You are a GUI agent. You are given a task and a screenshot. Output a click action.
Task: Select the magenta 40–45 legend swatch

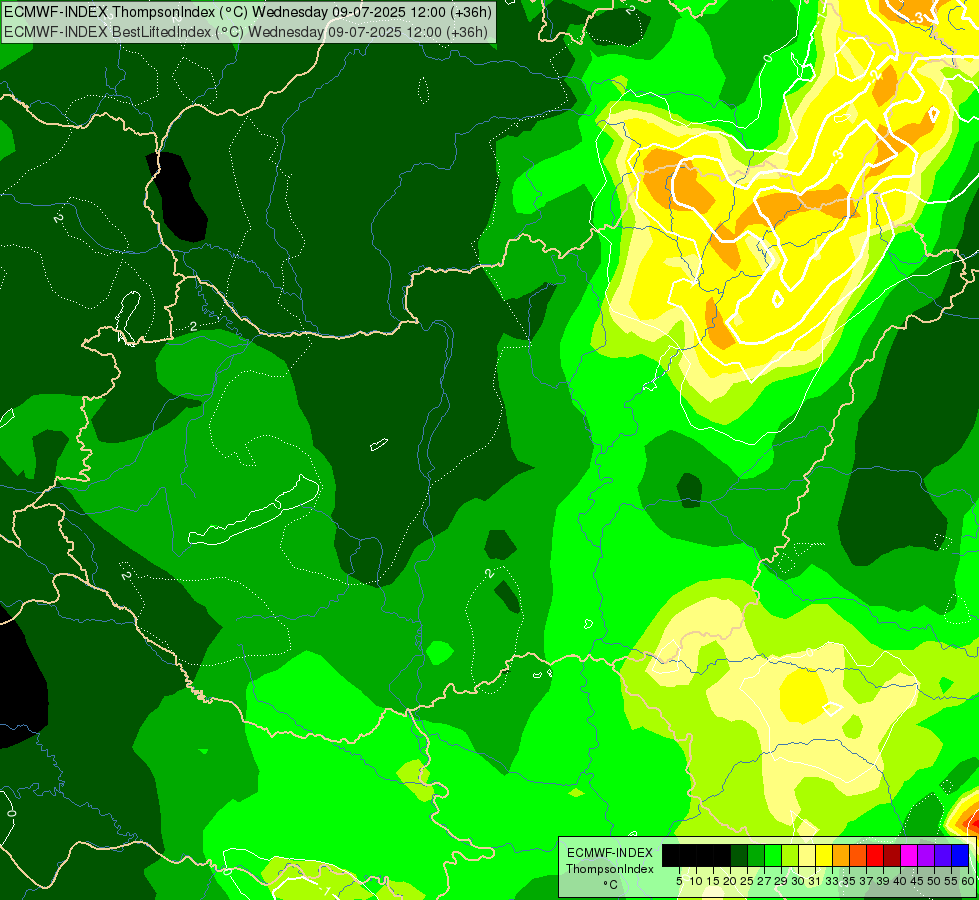(908, 856)
